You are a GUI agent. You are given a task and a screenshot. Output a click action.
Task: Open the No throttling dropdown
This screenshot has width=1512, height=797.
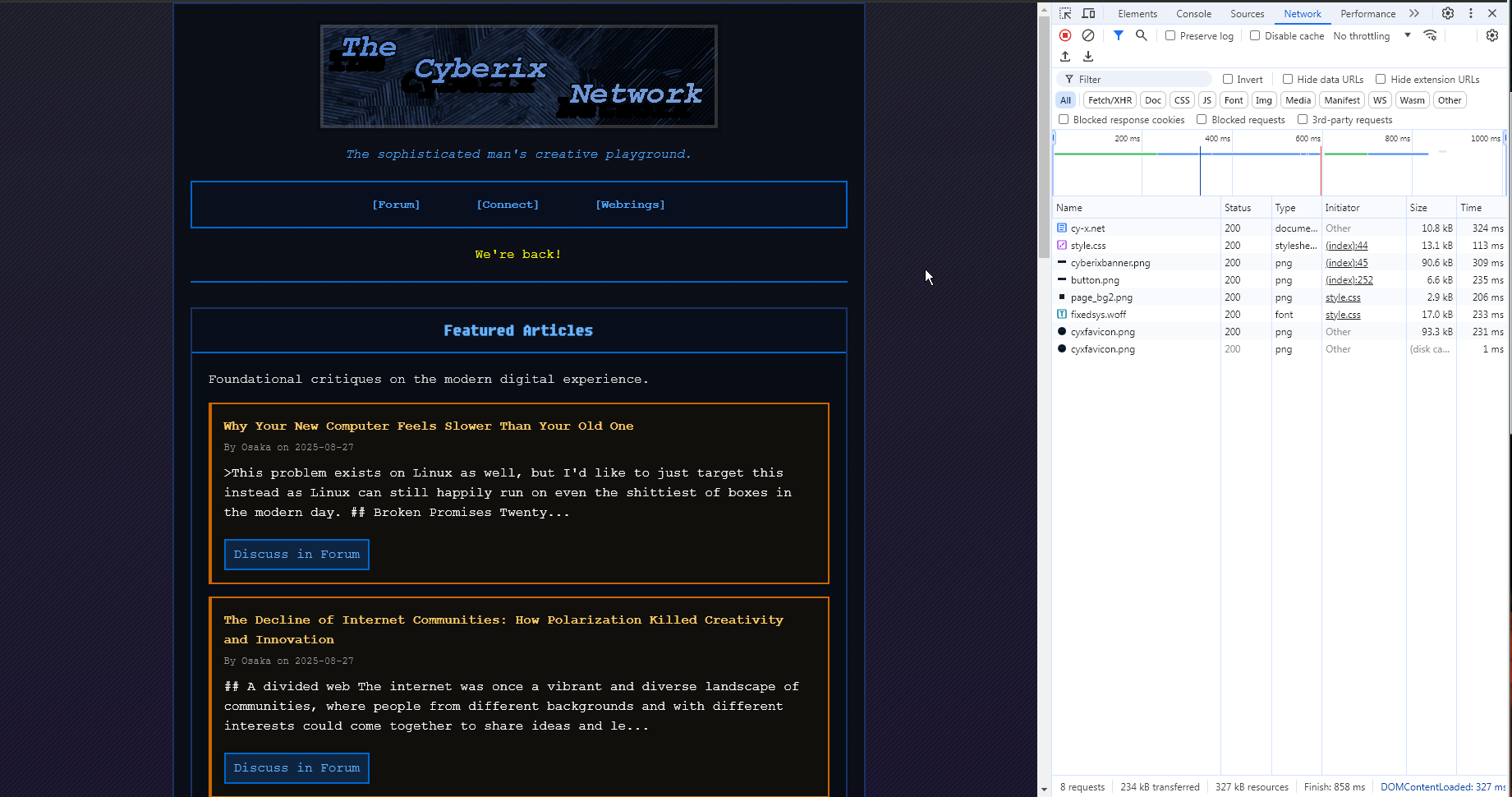(x=1372, y=36)
